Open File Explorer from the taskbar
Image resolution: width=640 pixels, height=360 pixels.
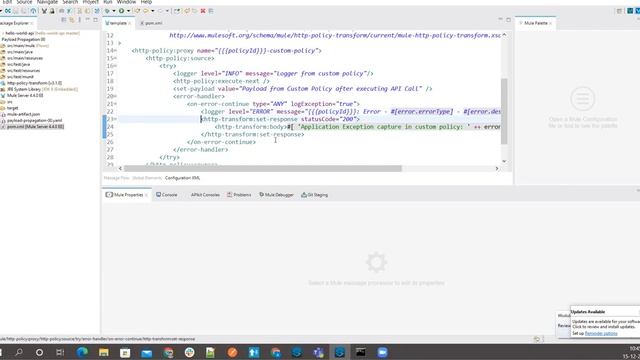pos(104,352)
